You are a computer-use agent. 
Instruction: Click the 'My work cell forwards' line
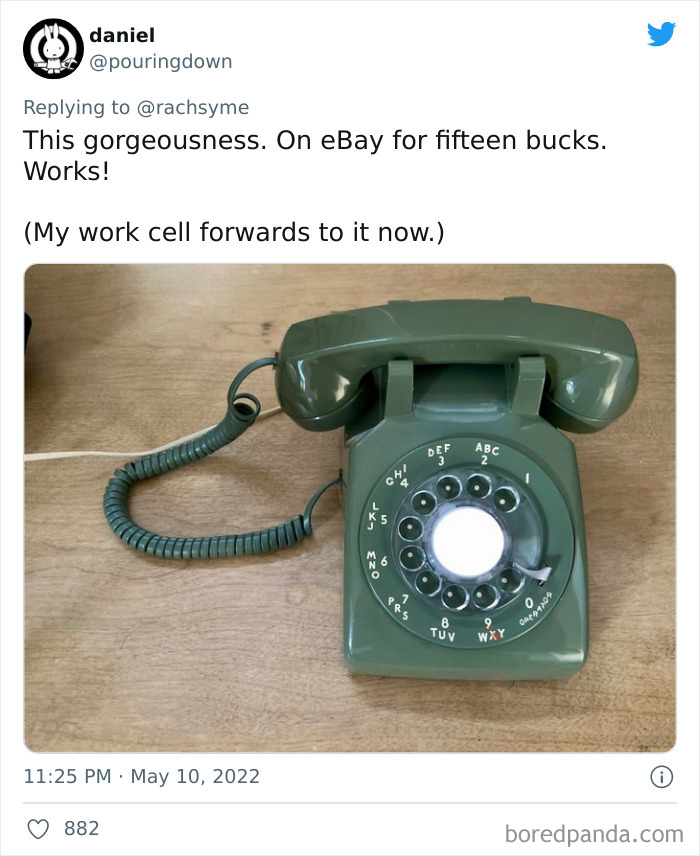pyautogui.click(x=234, y=232)
